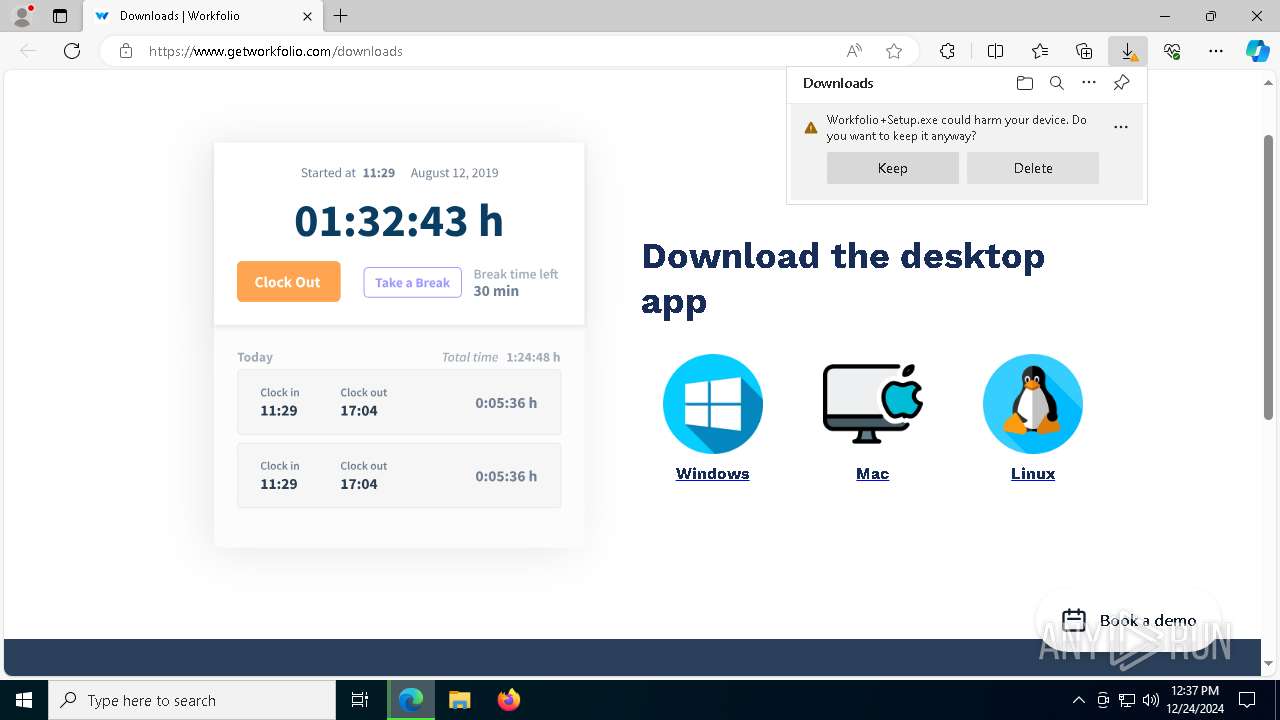Open a new tab with plus button
Image resolution: width=1280 pixels, height=720 pixels.
341,16
